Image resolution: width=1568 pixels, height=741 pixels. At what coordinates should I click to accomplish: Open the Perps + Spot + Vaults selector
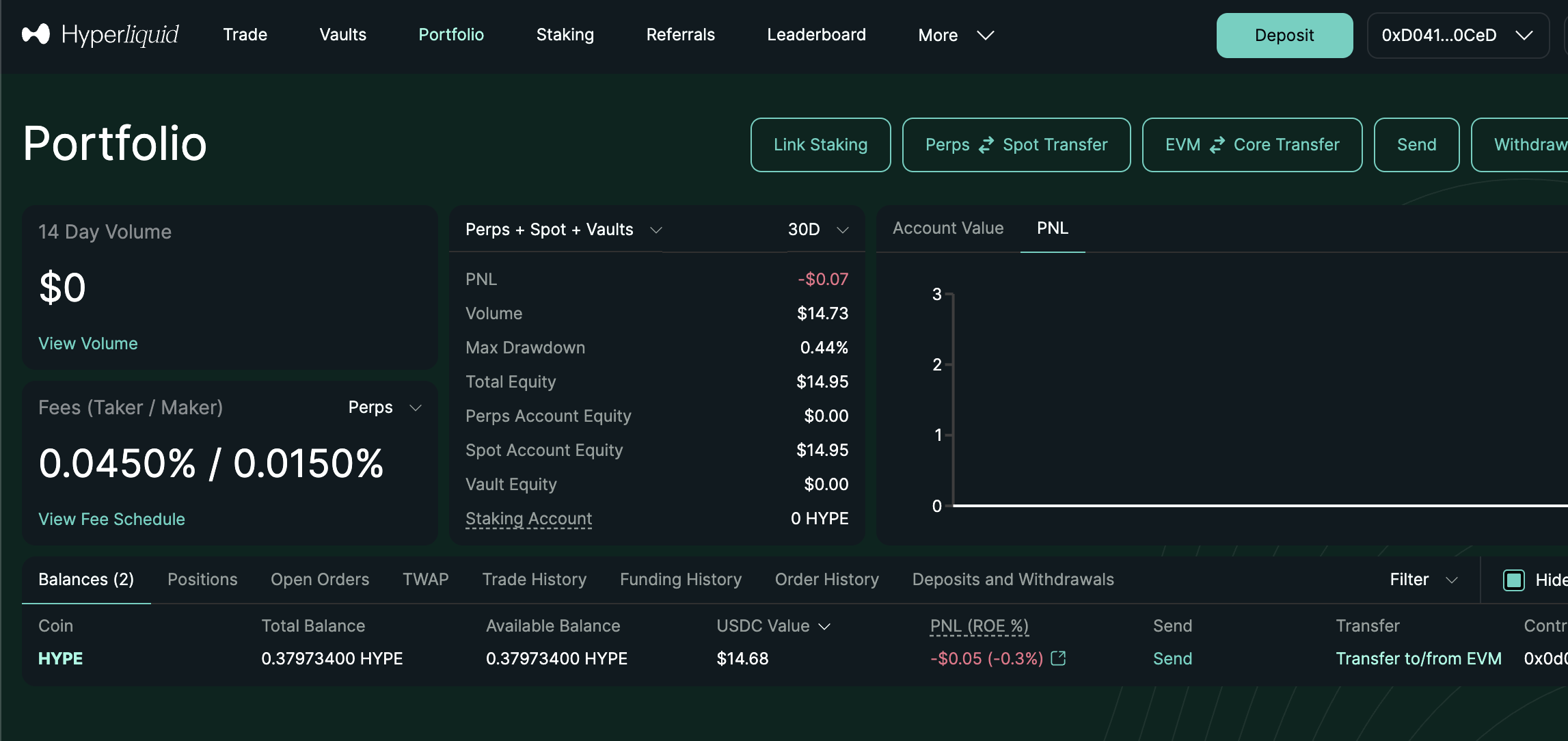[563, 230]
